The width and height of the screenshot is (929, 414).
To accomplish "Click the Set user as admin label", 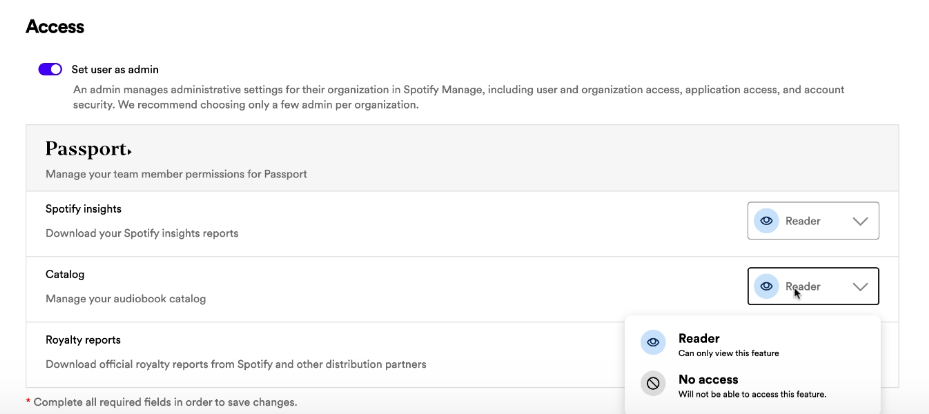I will tap(115, 69).
